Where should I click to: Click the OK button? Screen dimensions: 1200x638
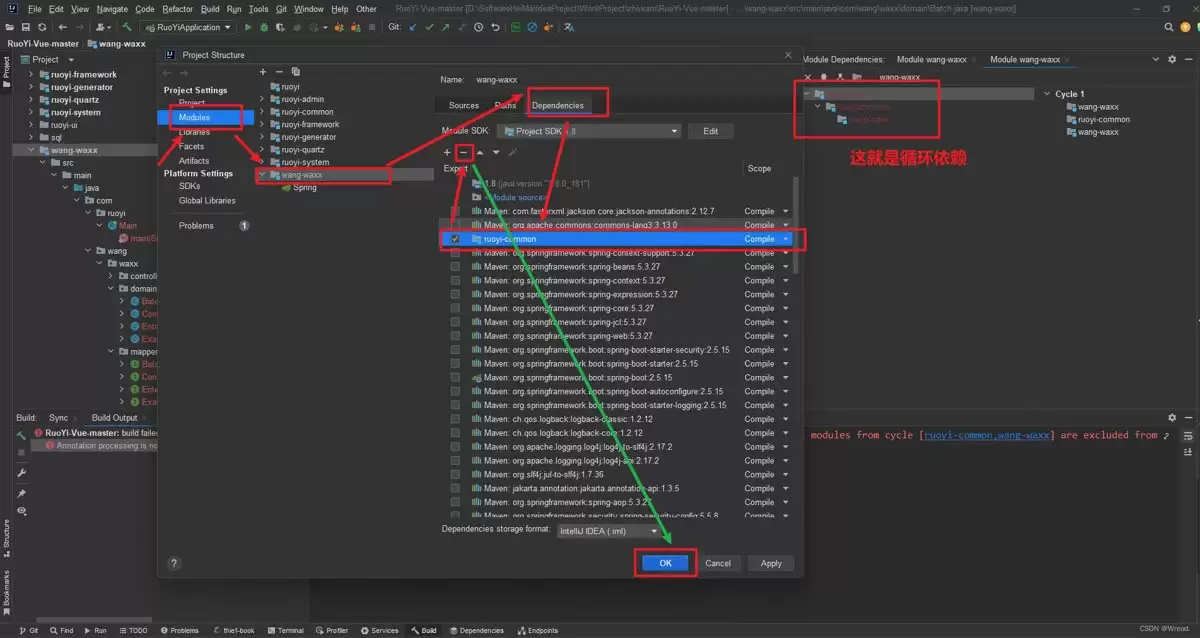[665, 563]
